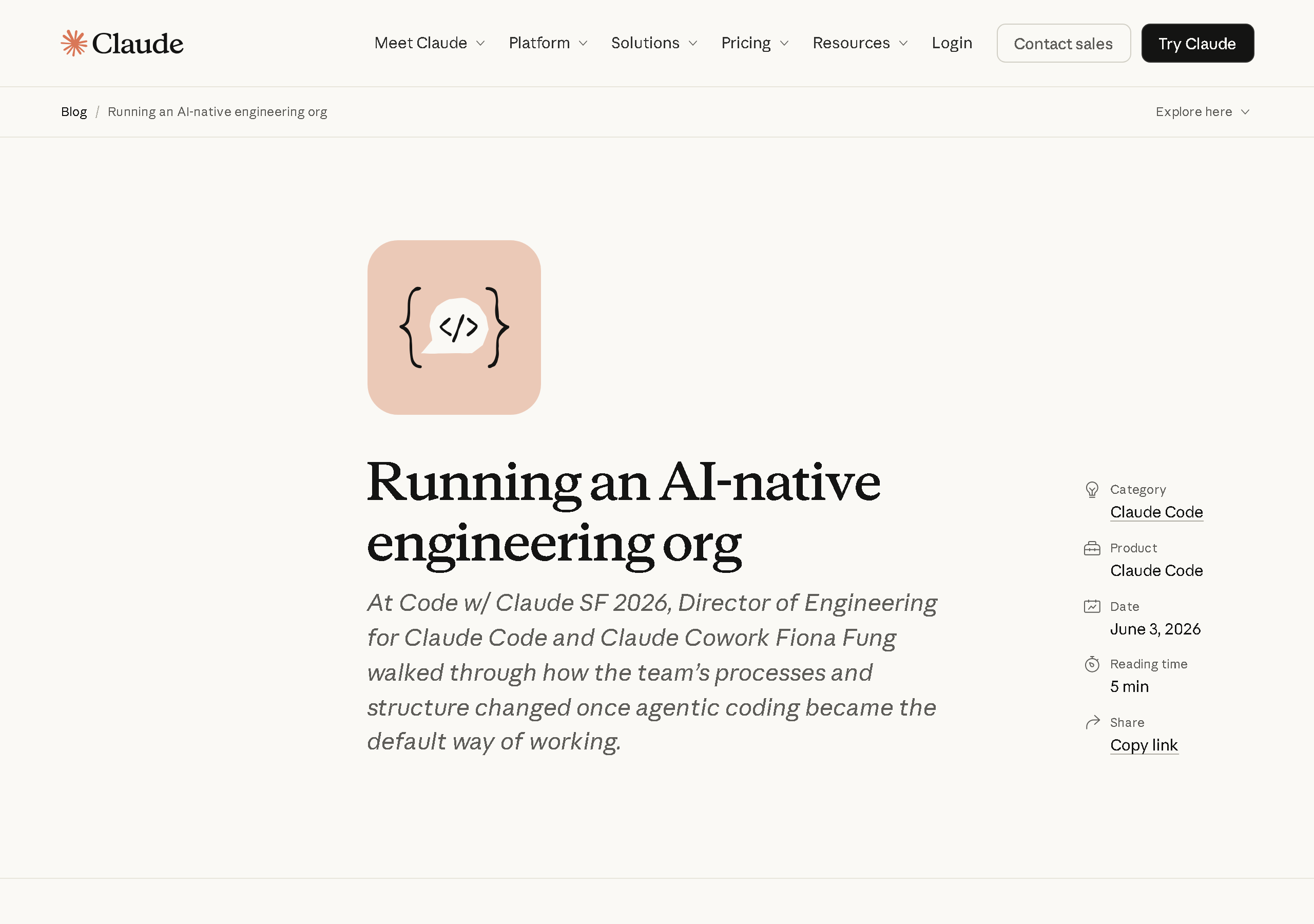Click the stopwatch icon beside Reading time

[x=1092, y=664]
